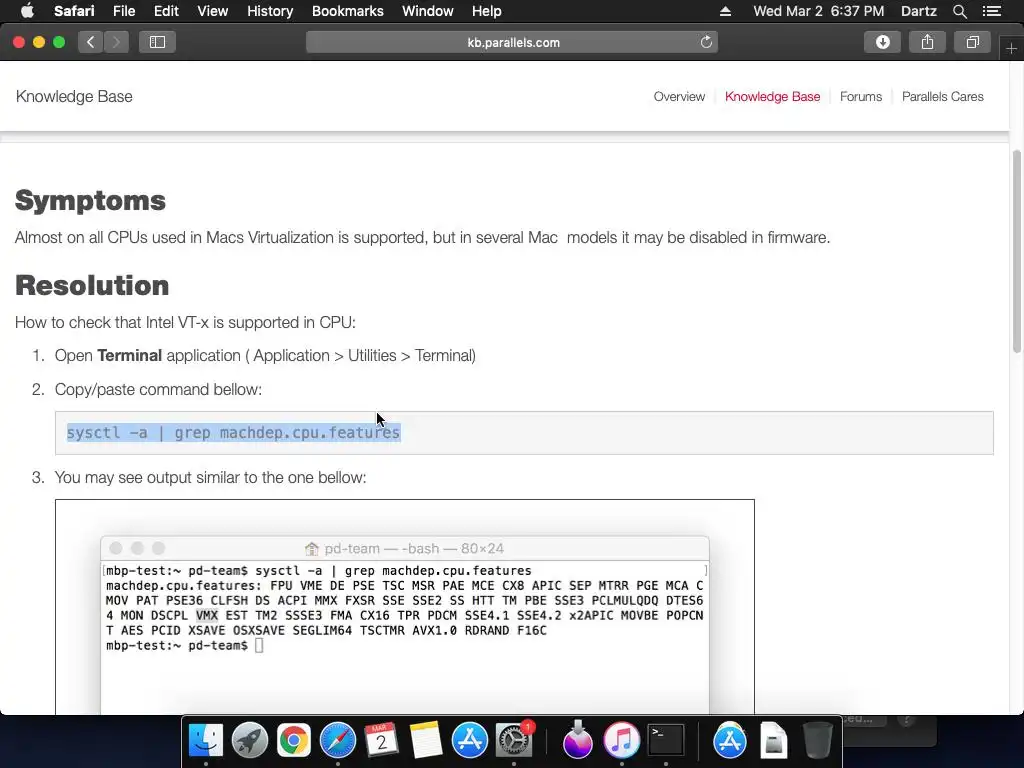Open System Preferences with update badge
Screen dimensions: 1024x768
pos(514,741)
